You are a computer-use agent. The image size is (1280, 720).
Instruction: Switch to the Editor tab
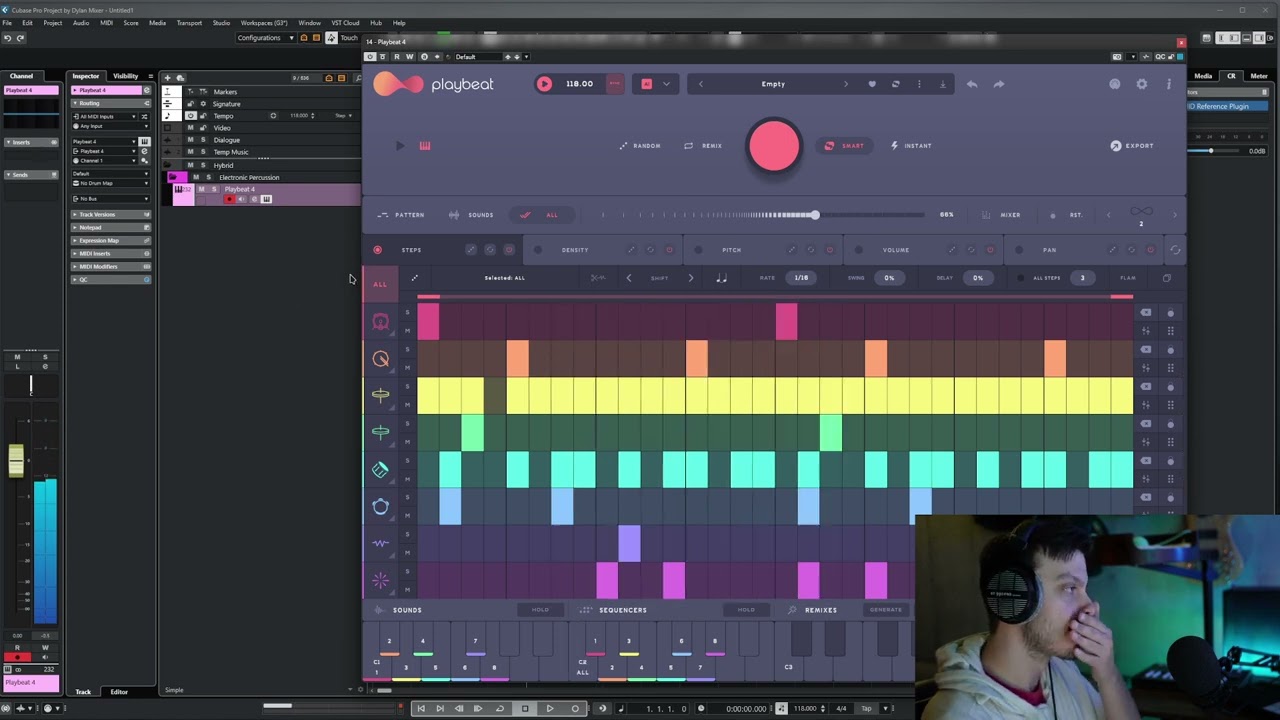click(119, 692)
